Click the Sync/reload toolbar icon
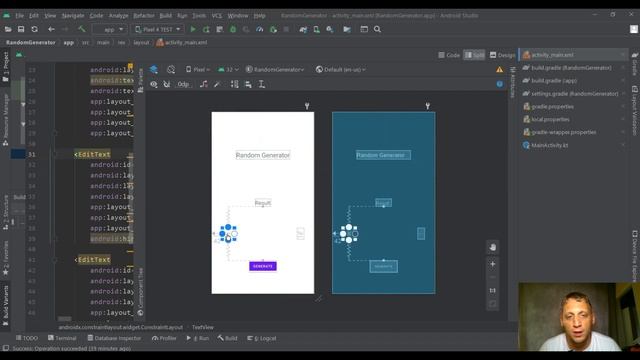Image resolution: width=640 pixels, height=360 pixels. coord(34,29)
